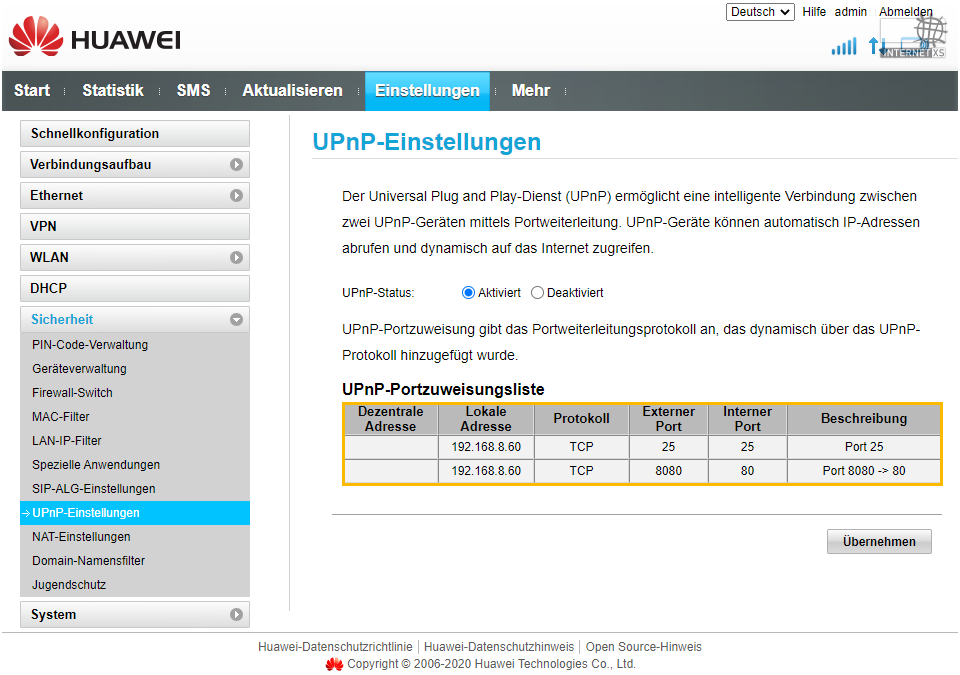Expand the System section arrow
This screenshot has height=675, width=960.
236,614
